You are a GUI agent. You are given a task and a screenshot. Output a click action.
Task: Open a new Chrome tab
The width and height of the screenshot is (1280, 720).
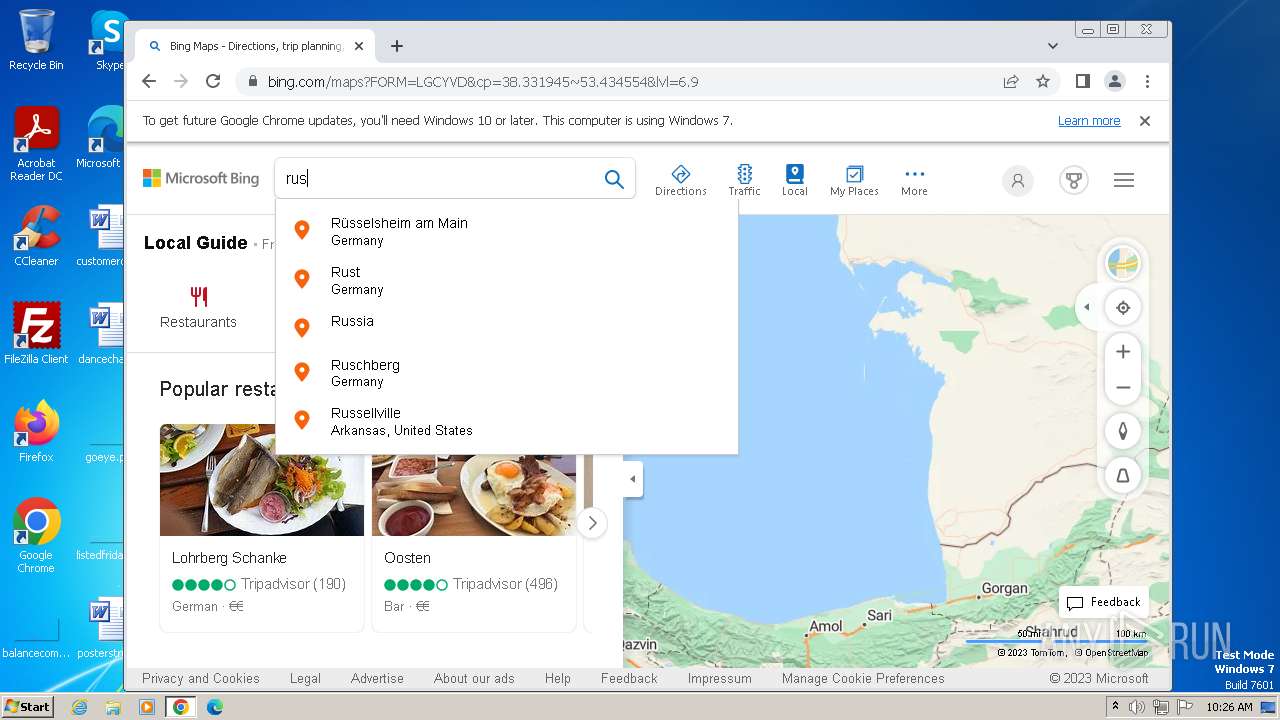[397, 46]
